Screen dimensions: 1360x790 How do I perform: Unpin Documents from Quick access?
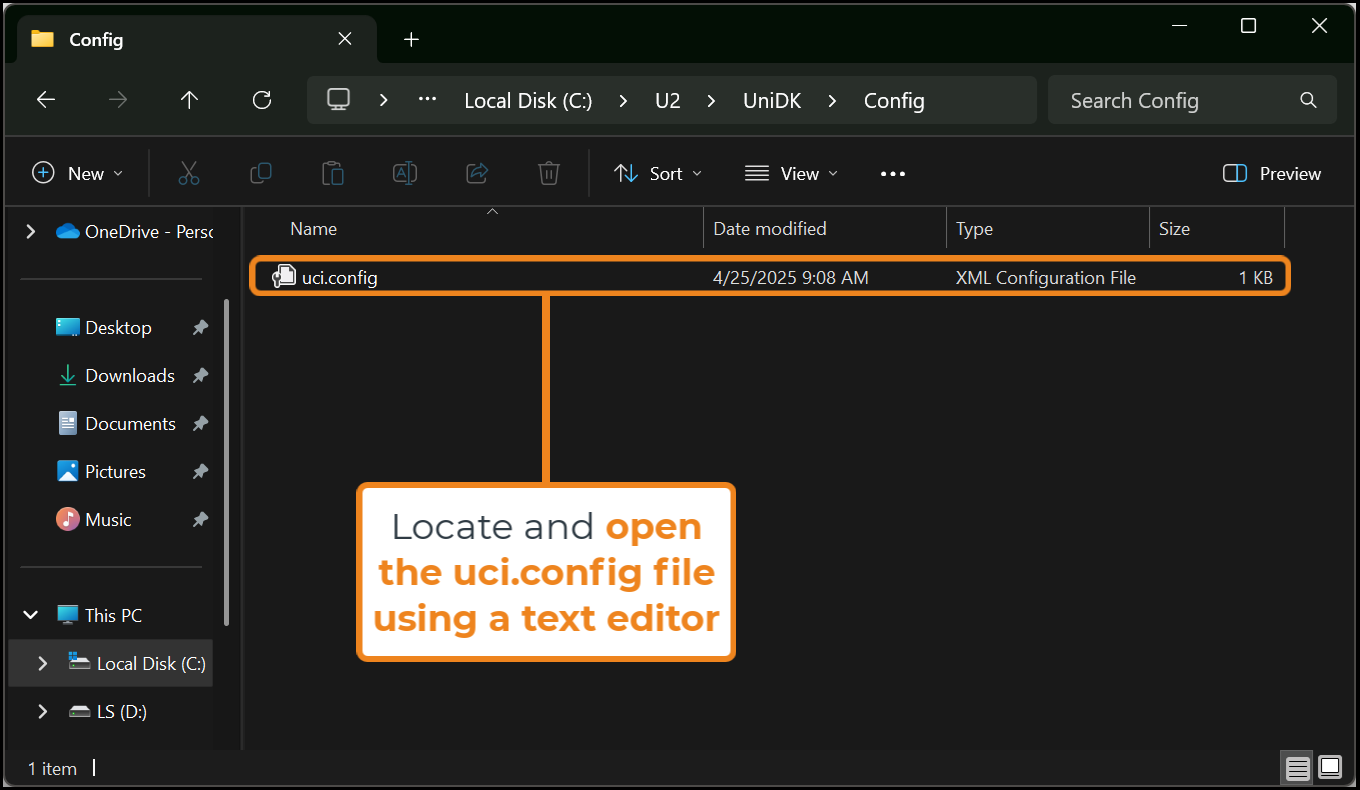point(200,424)
